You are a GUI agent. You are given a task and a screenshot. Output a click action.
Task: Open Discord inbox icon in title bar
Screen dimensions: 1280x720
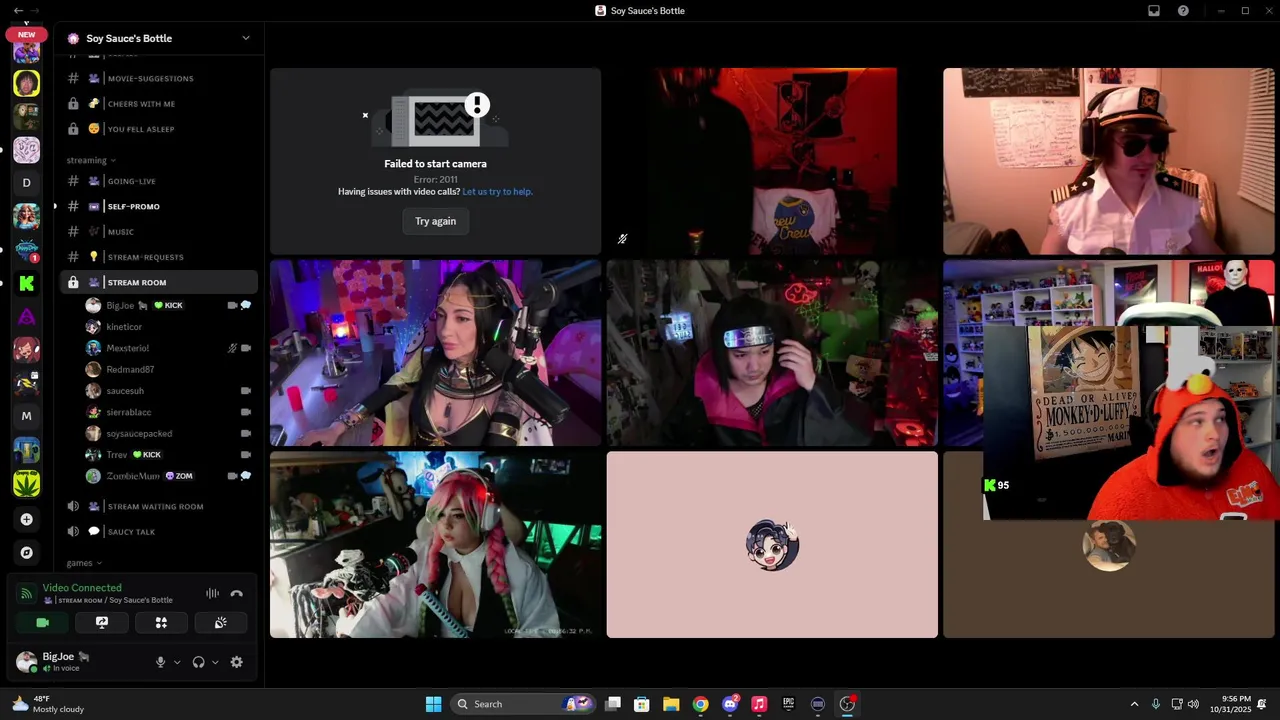[x=1154, y=10]
